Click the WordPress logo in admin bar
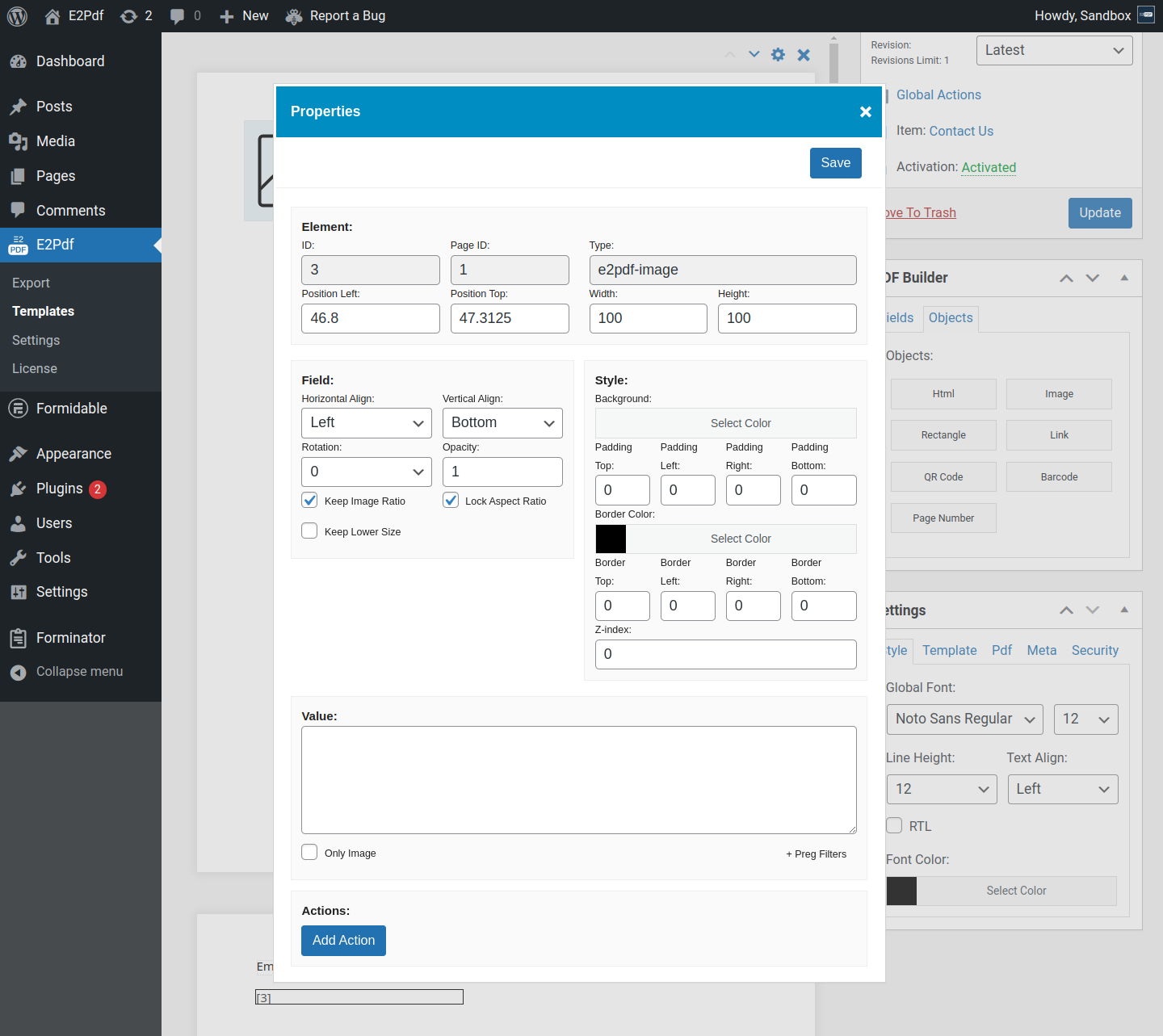This screenshot has width=1163, height=1036. coord(17,16)
